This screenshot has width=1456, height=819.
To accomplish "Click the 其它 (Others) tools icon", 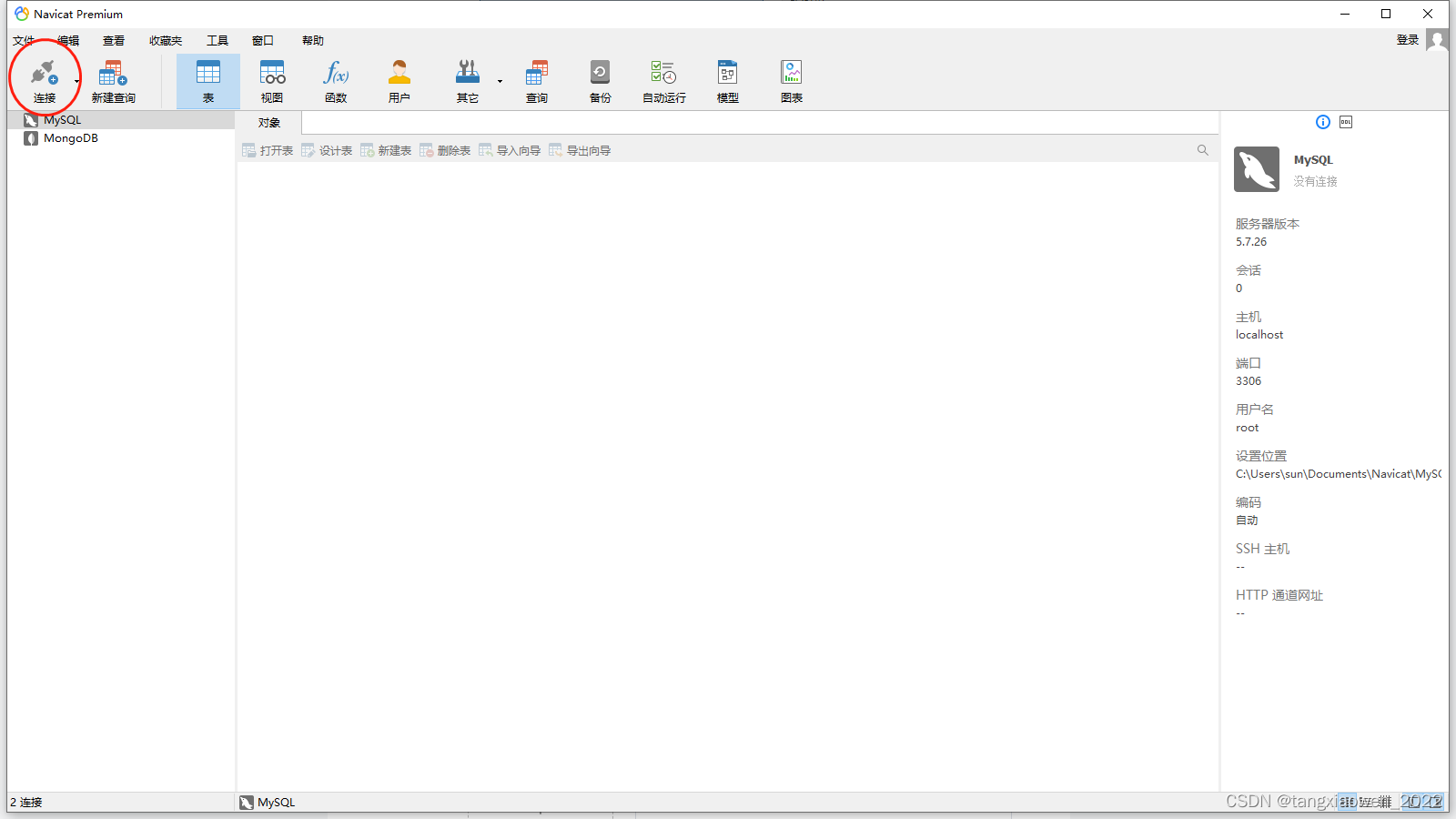I will pos(468,81).
